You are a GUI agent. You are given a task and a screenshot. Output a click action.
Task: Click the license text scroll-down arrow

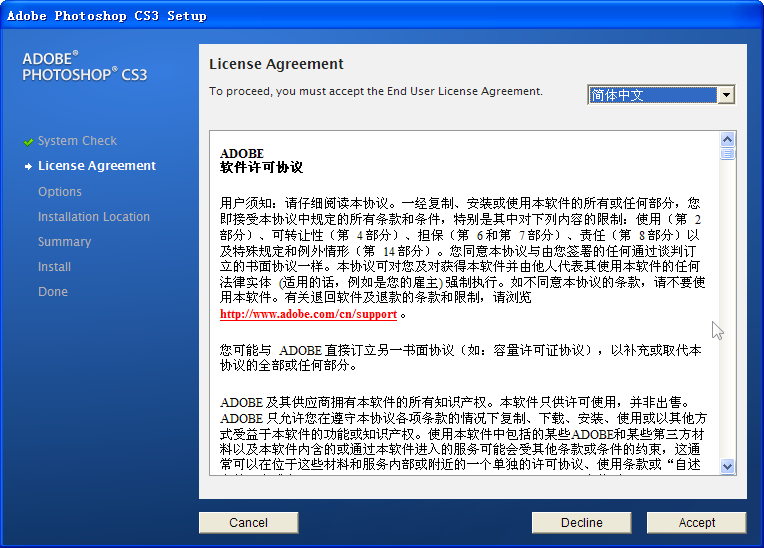[727, 466]
